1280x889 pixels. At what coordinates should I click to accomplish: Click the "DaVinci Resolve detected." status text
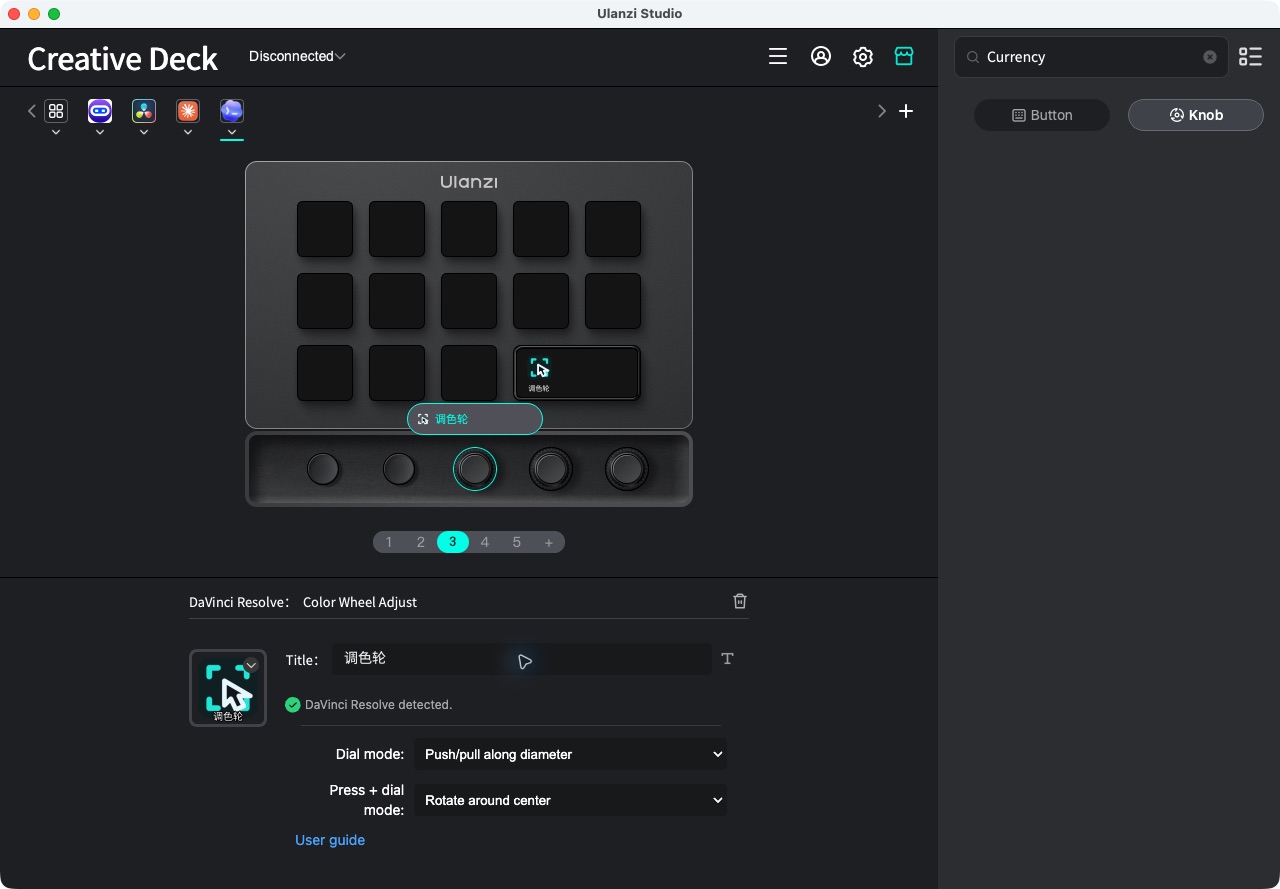[x=379, y=705]
